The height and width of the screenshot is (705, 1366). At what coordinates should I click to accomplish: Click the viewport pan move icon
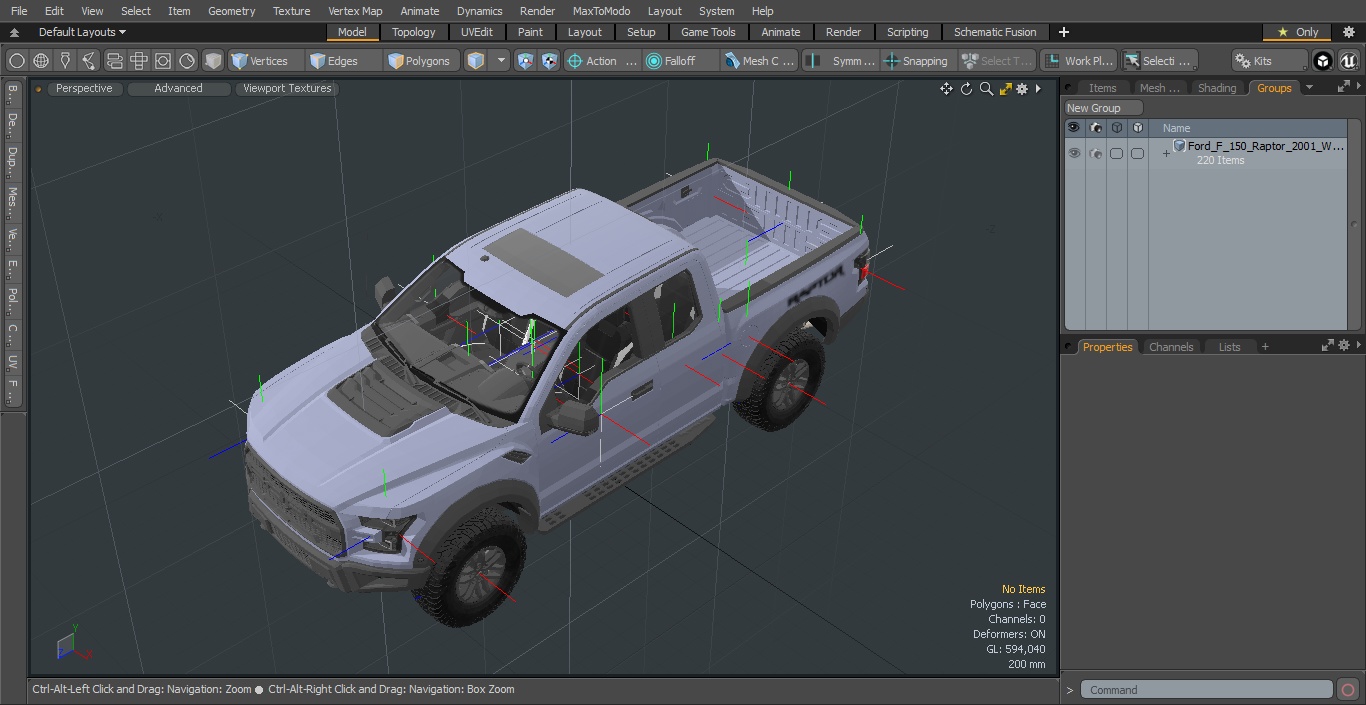pos(946,89)
